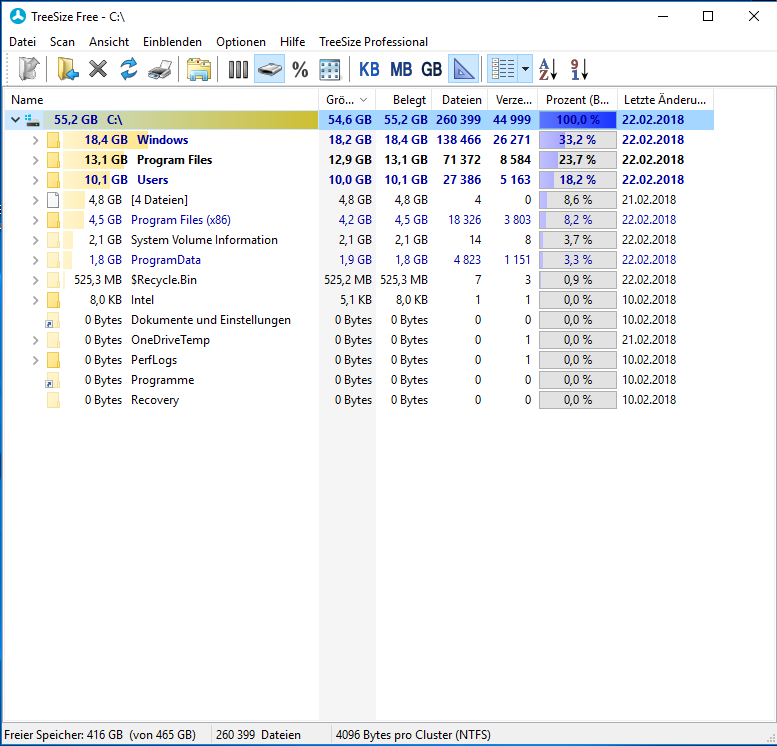Open the Optionen menu

click(241, 42)
